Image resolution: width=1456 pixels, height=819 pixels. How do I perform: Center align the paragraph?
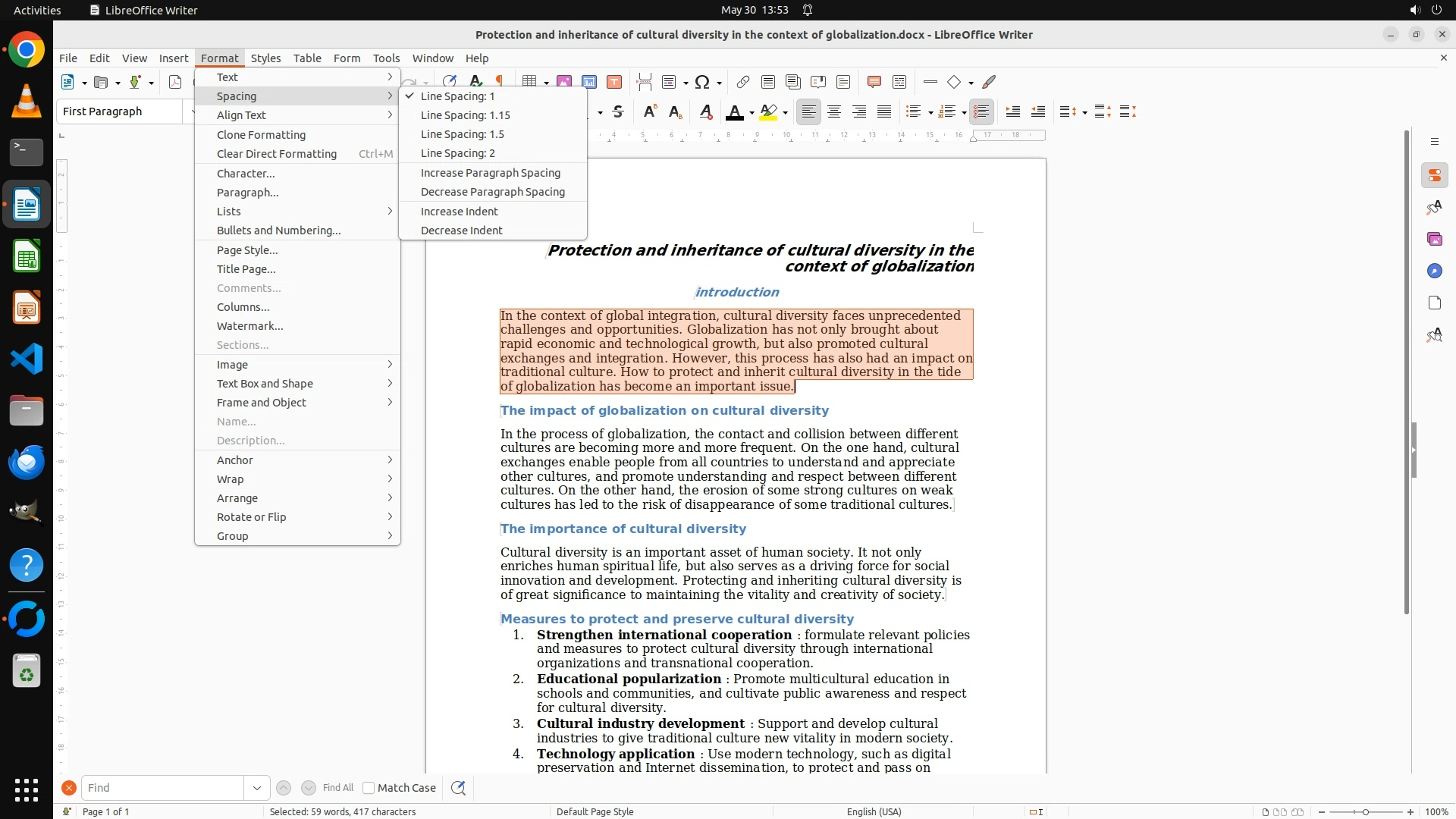click(x=834, y=112)
